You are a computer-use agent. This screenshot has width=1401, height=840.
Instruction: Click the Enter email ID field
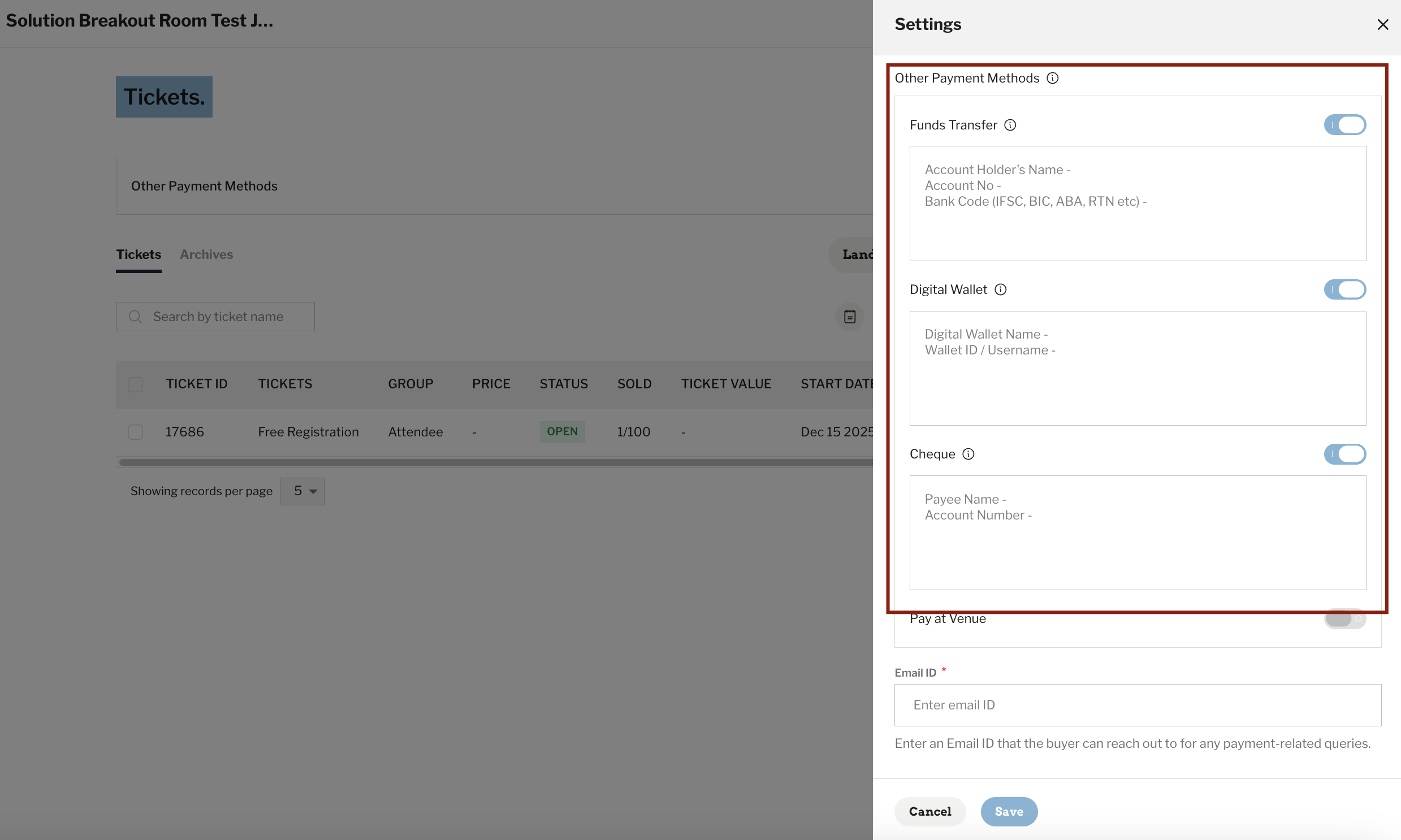tap(1138, 705)
